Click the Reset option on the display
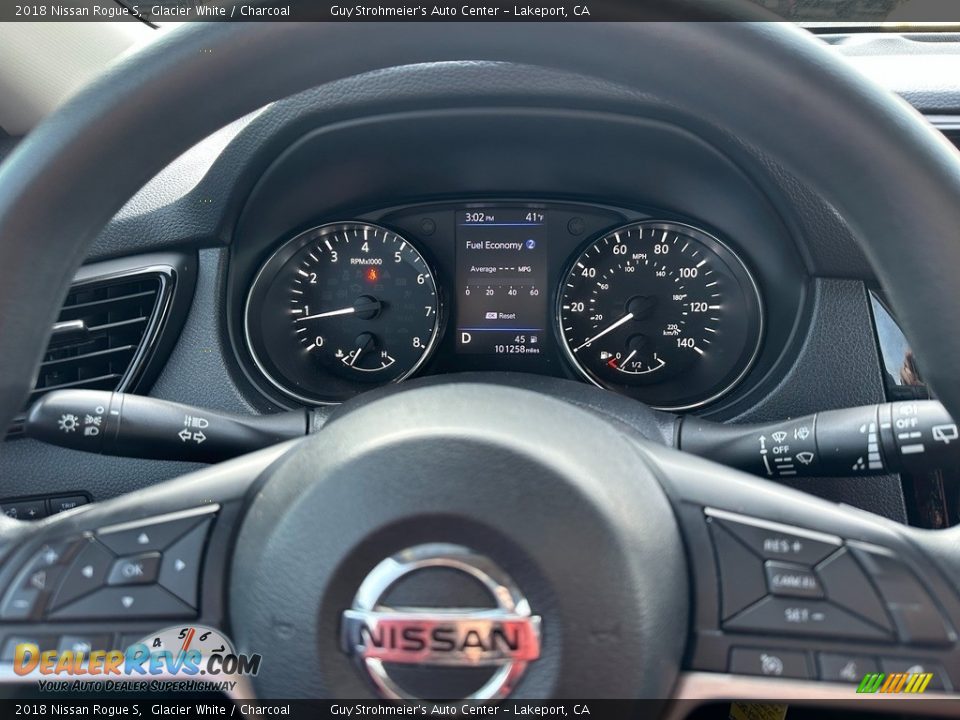The width and height of the screenshot is (960, 720). click(x=501, y=315)
